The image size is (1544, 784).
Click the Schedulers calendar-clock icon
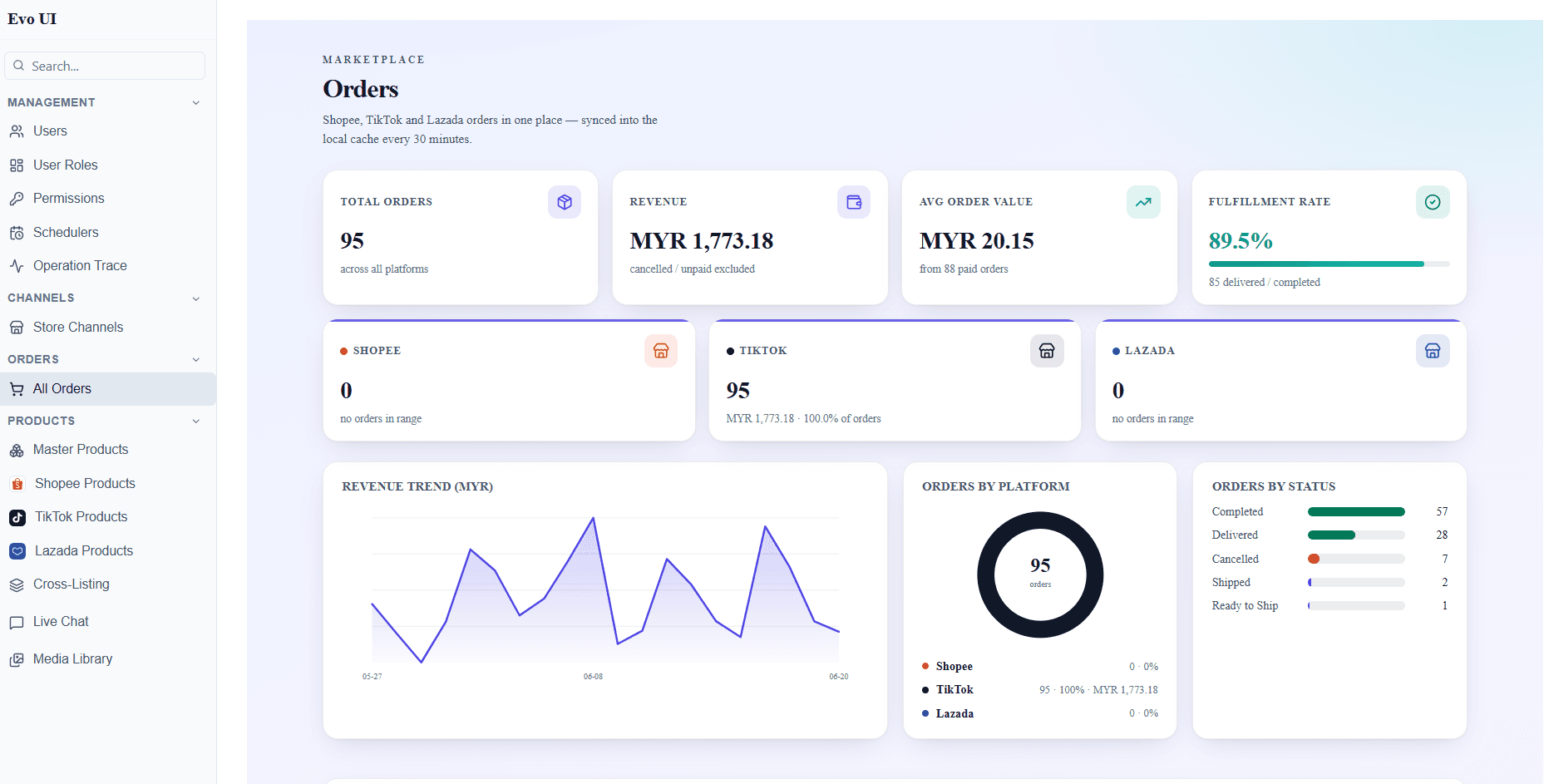point(17,233)
